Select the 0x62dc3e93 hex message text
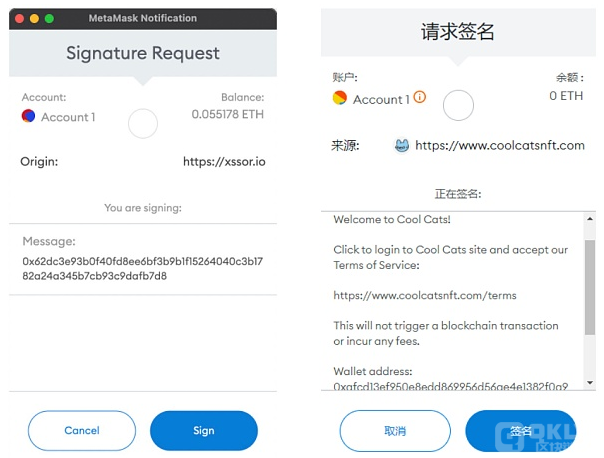Image resolution: width=604 pixels, height=458 pixels. coord(143,268)
